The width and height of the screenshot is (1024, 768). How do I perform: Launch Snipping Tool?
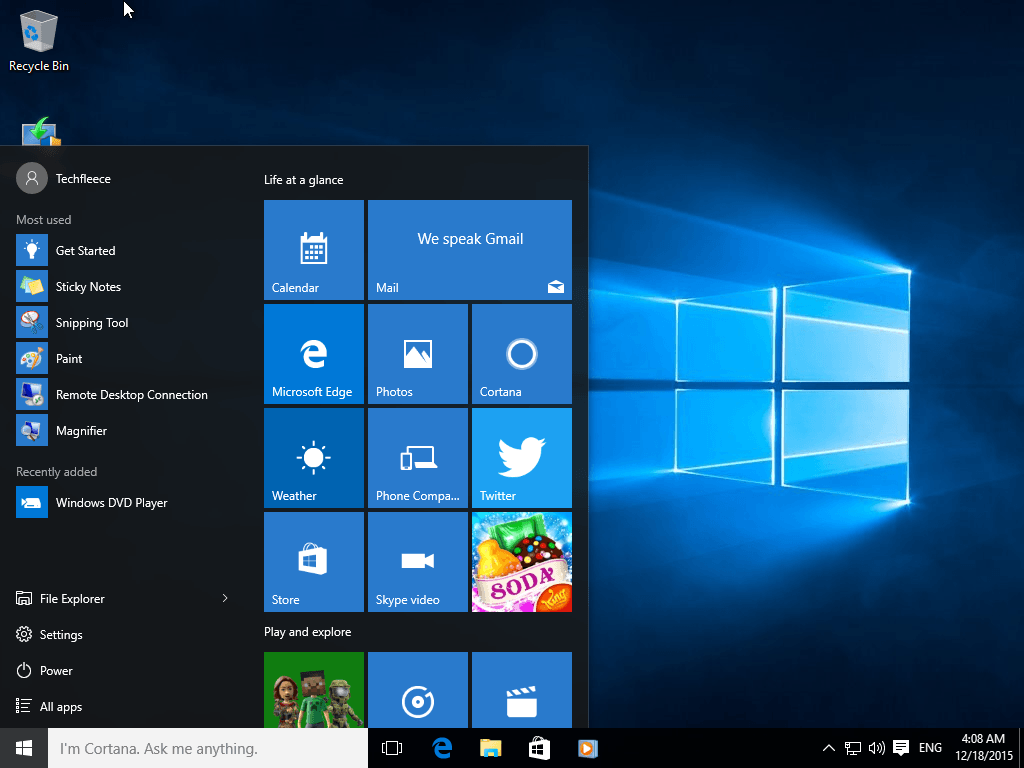click(x=124, y=322)
